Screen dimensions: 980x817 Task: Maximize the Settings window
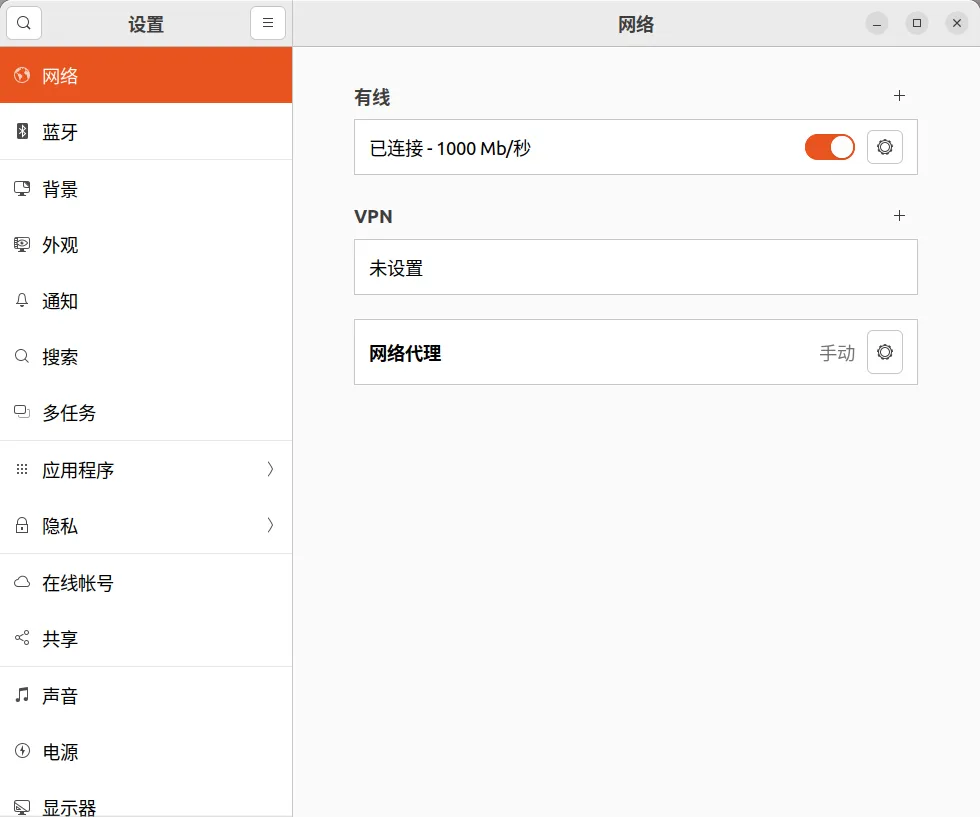click(x=916, y=23)
